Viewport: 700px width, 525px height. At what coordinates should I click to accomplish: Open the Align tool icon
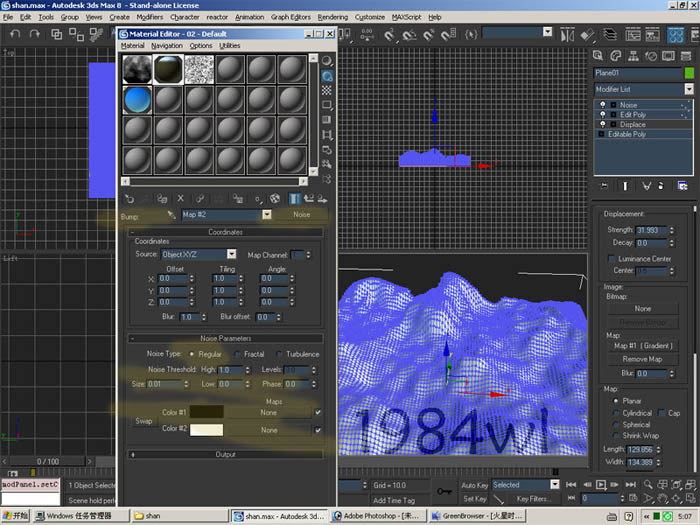click(x=588, y=35)
